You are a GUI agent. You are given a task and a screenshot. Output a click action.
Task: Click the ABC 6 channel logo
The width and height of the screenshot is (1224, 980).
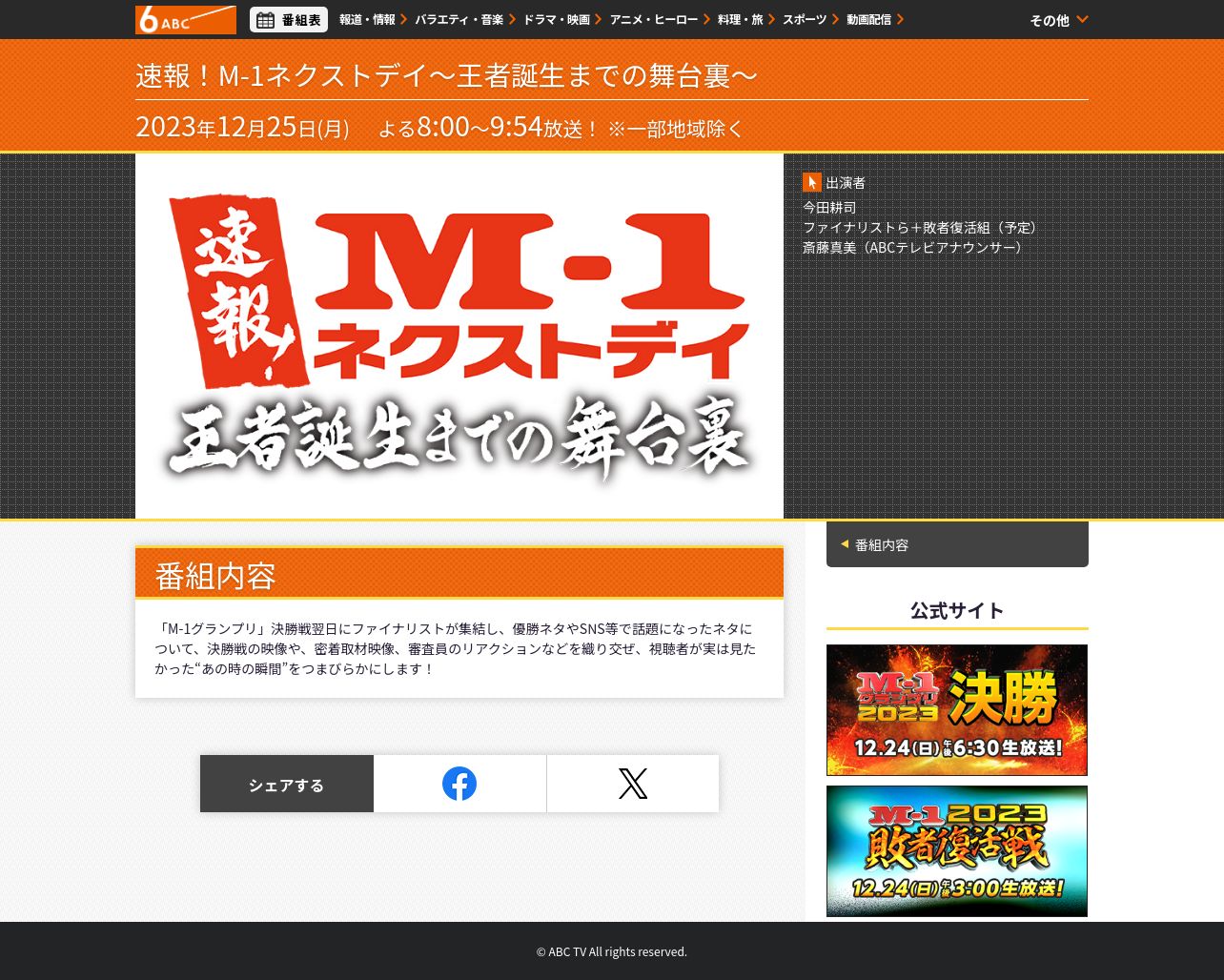coord(186,19)
